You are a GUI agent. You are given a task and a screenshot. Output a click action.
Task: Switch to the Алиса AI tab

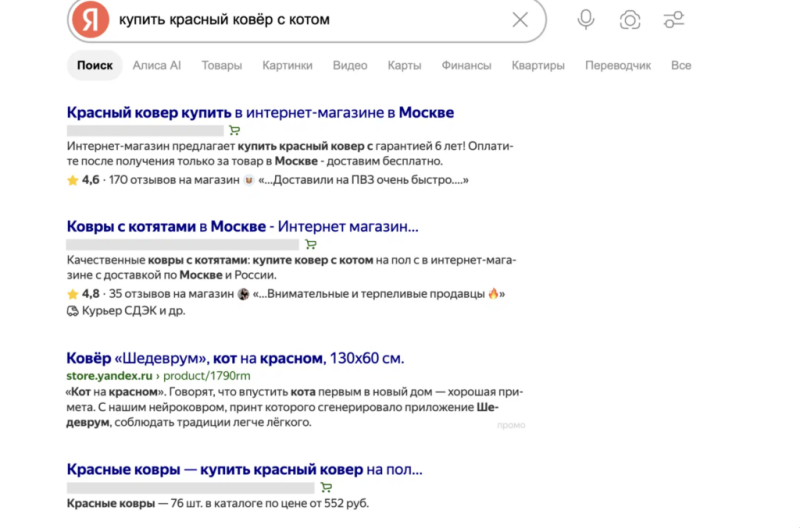pyautogui.click(x=157, y=65)
